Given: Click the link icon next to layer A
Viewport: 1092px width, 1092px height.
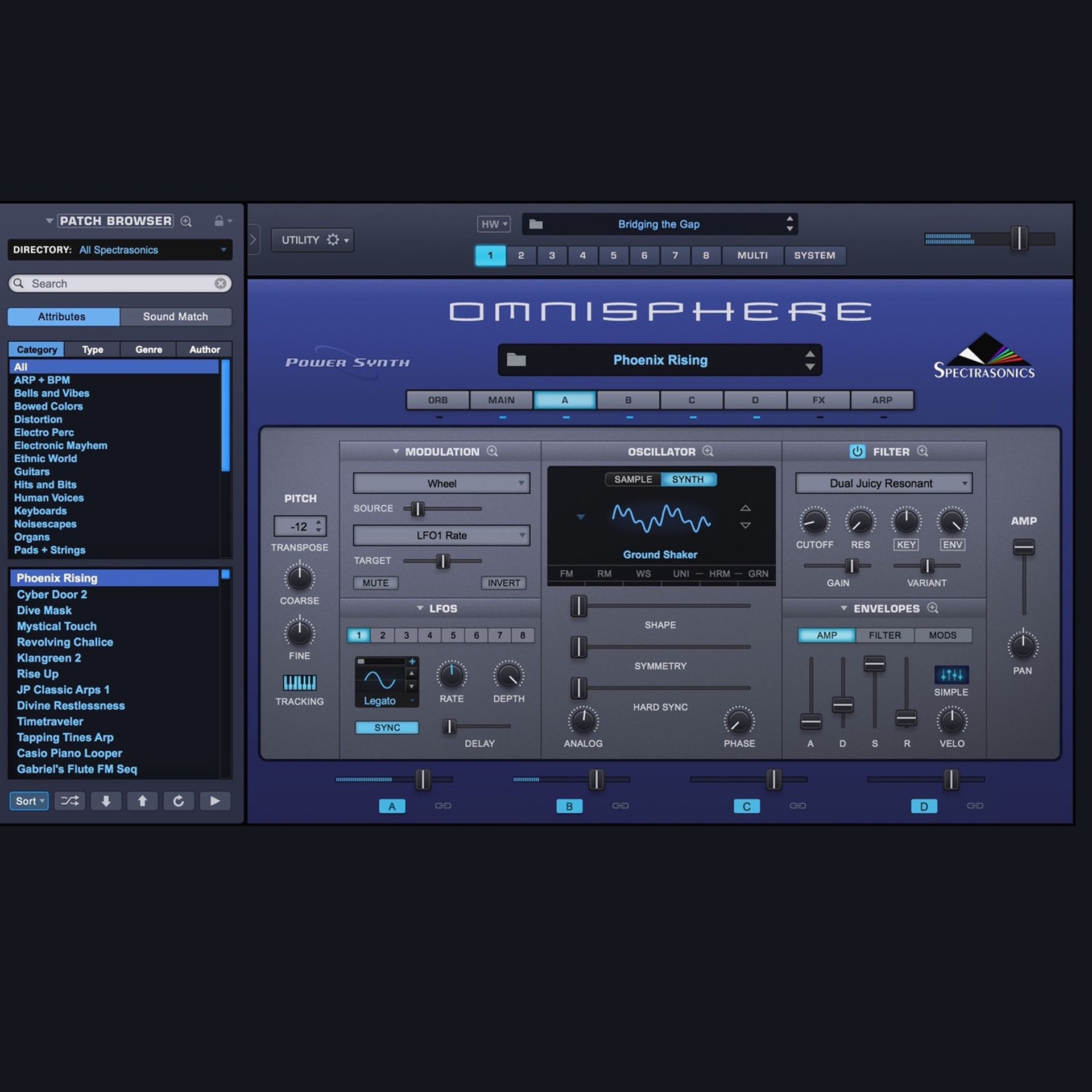Looking at the screenshot, I should tap(443, 805).
